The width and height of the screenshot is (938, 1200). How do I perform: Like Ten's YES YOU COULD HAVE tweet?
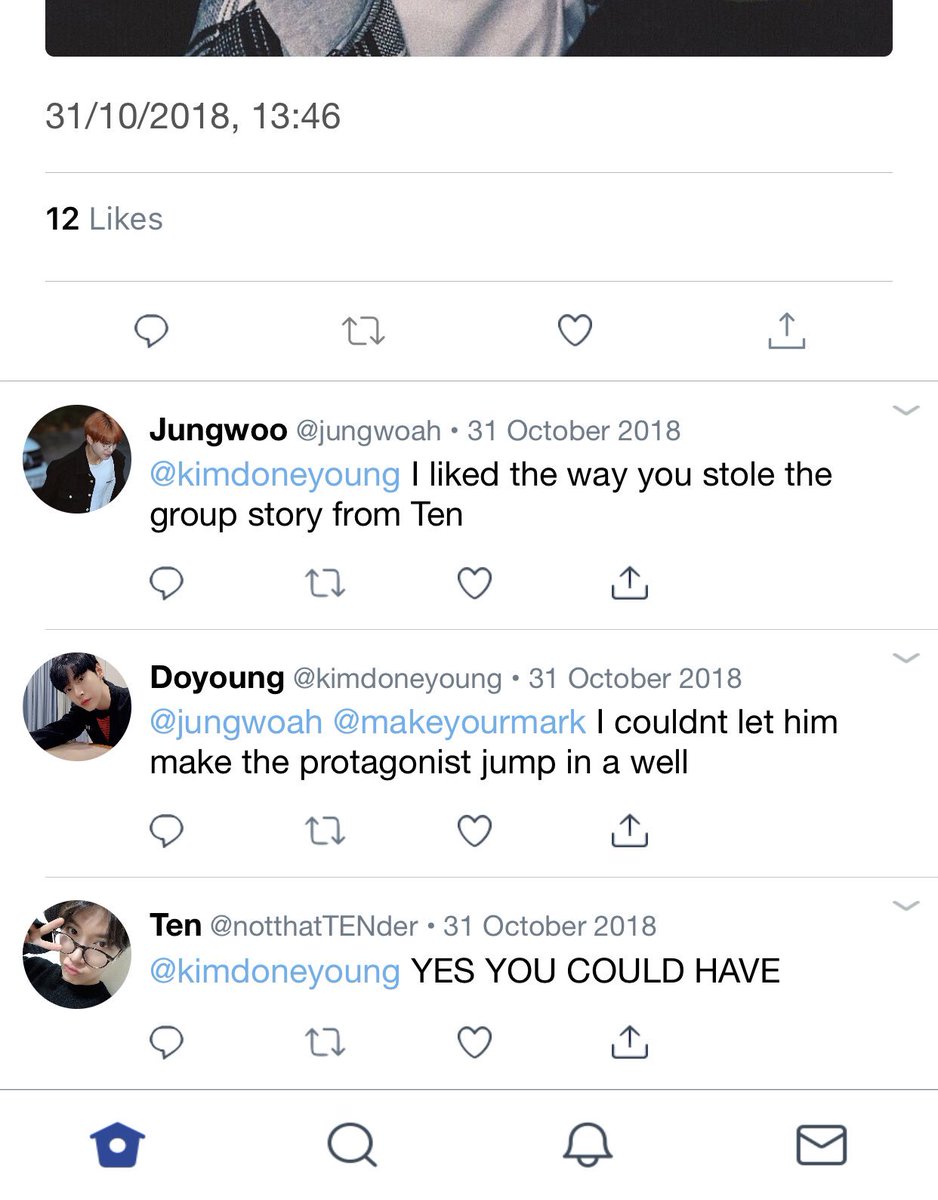click(x=474, y=1043)
